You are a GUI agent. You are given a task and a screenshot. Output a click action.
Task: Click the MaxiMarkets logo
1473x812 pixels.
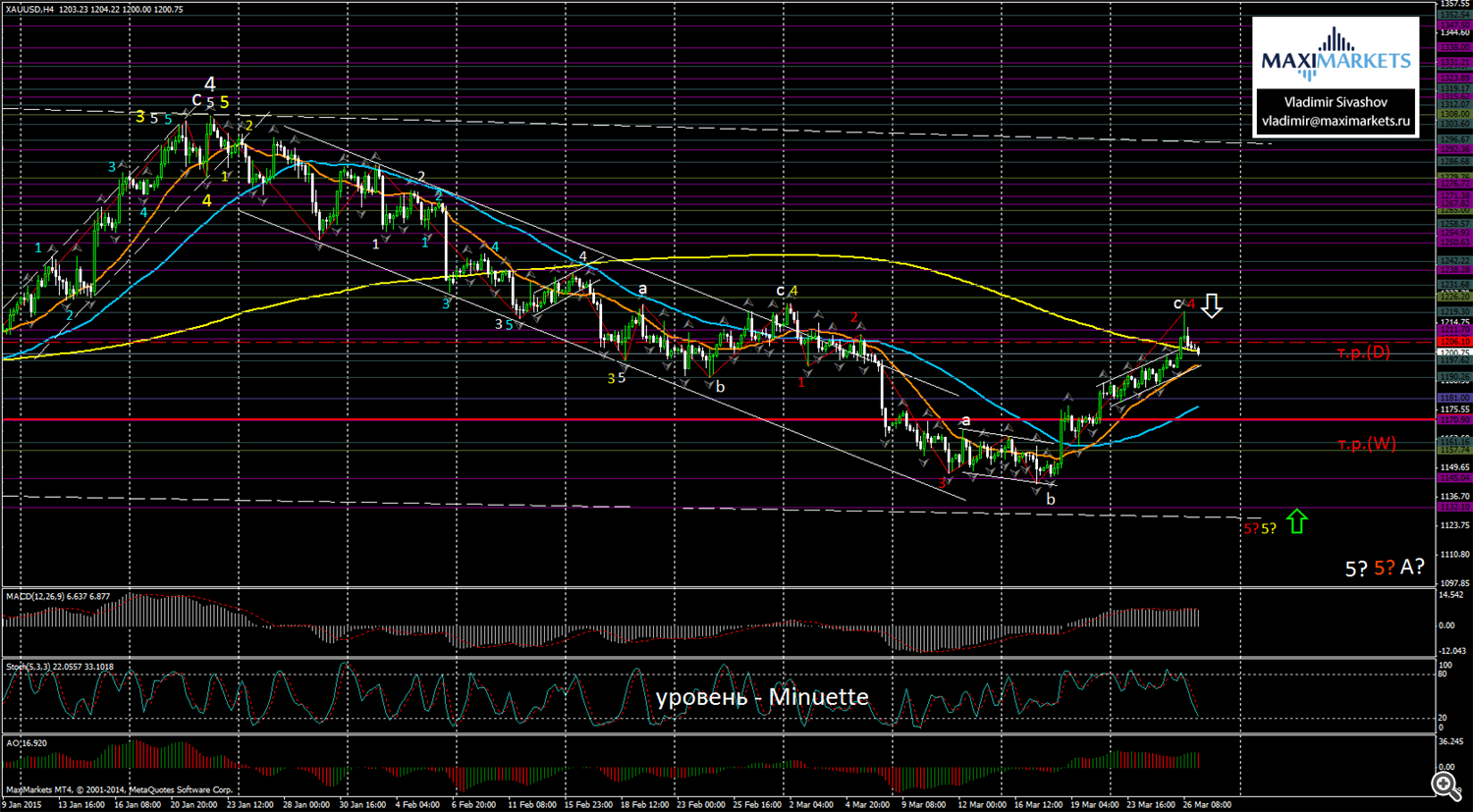[1336, 55]
